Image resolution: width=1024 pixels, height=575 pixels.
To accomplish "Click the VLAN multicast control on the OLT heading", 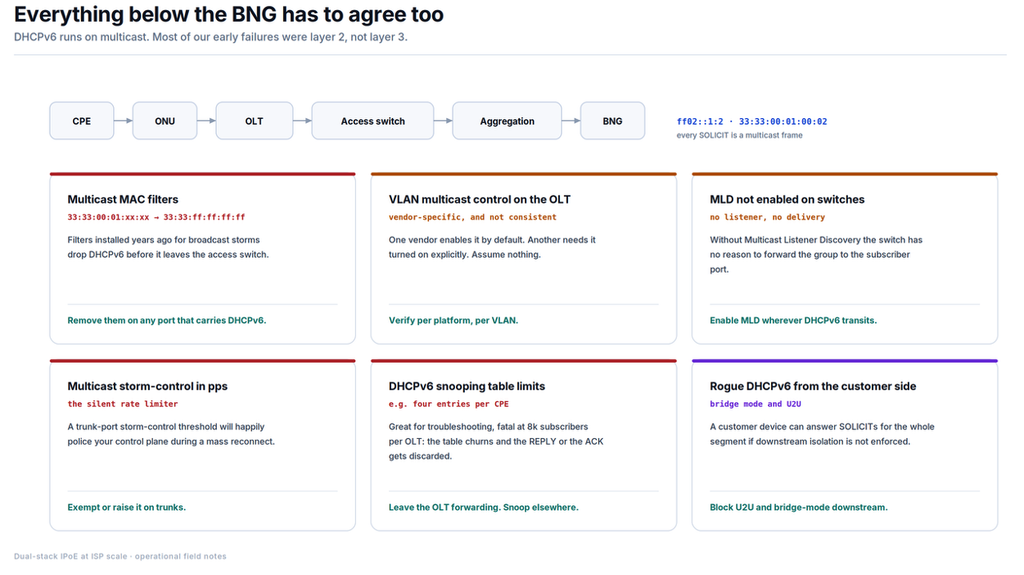I will coord(479,199).
